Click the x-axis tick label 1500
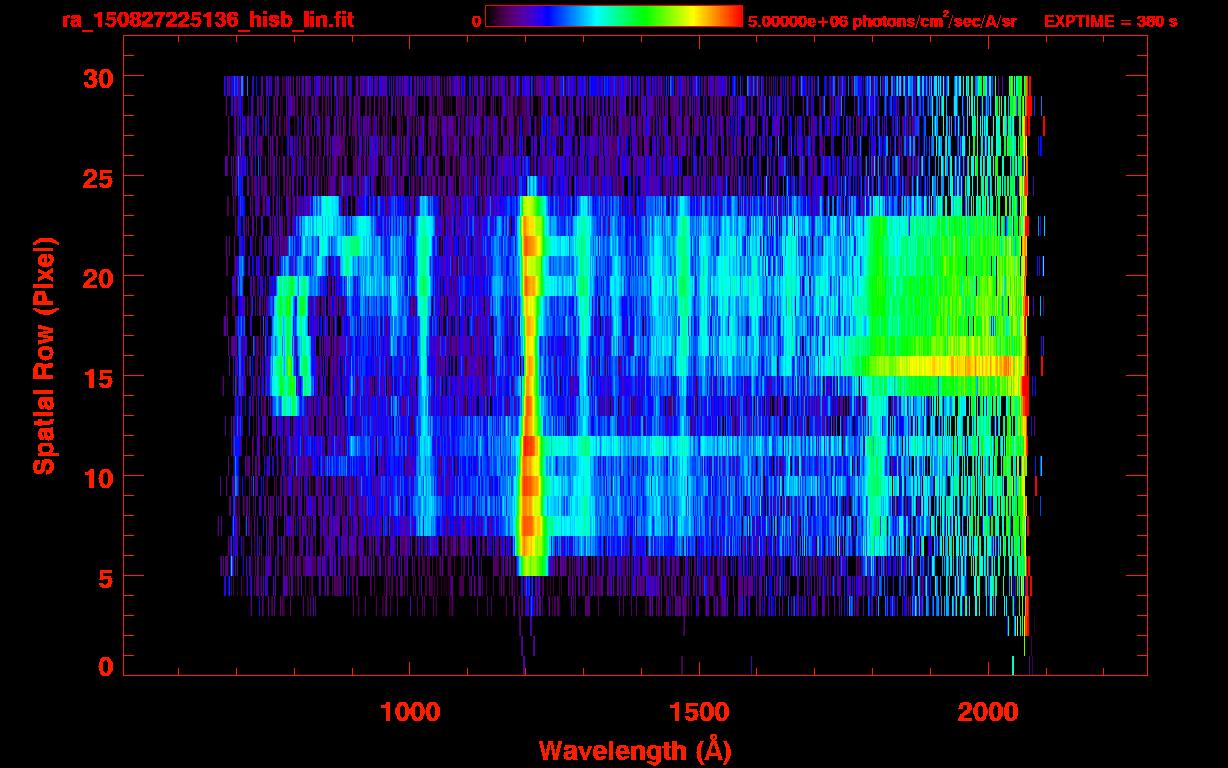 coord(698,712)
